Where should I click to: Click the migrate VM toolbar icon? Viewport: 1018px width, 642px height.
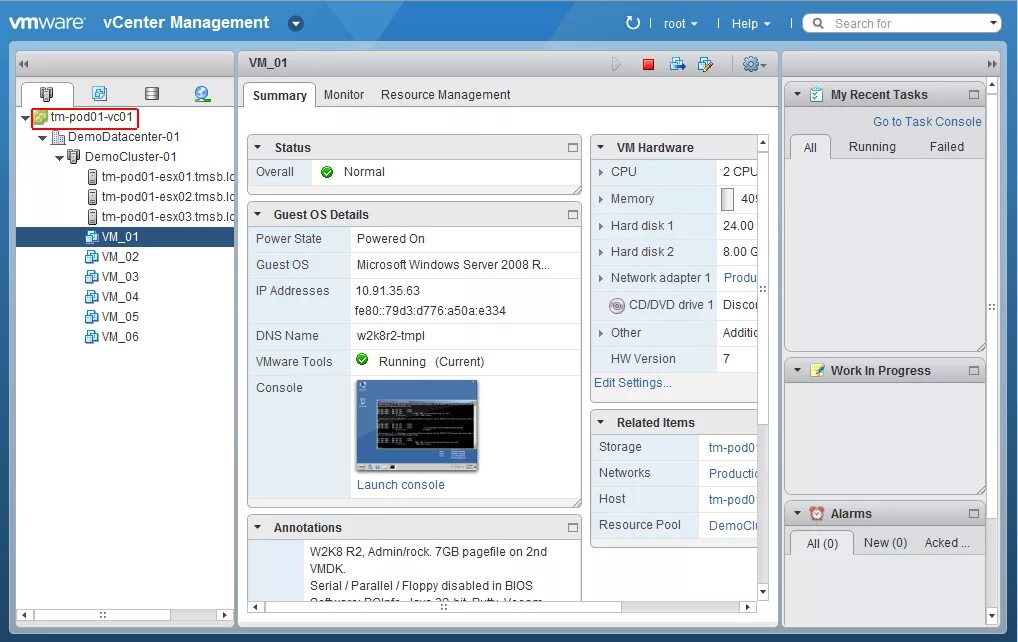click(x=677, y=64)
